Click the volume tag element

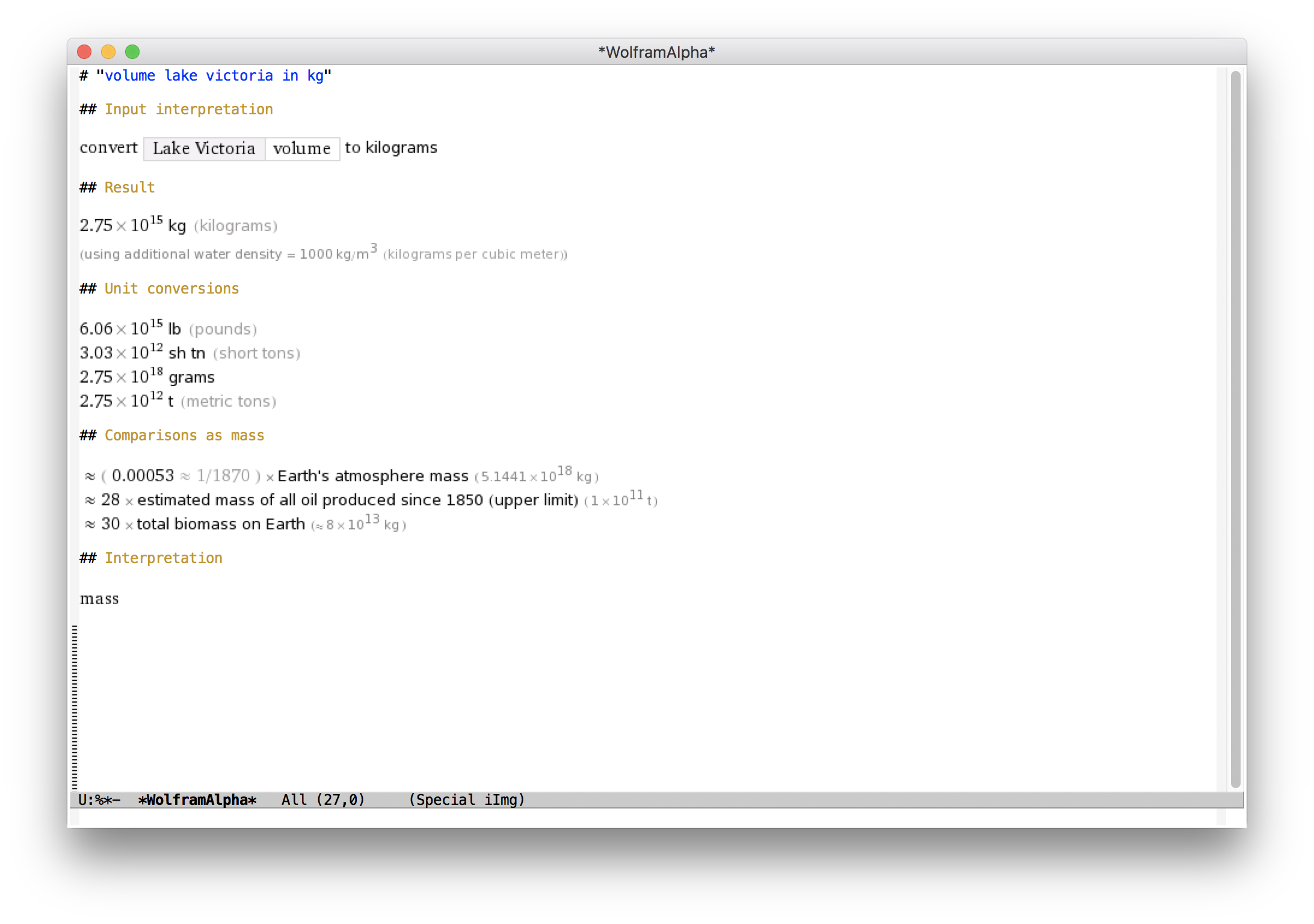click(x=301, y=148)
